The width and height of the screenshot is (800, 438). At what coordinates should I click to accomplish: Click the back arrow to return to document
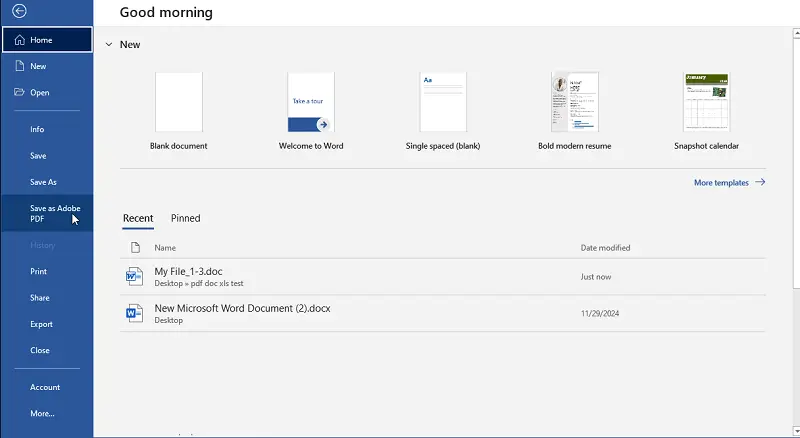click(19, 11)
